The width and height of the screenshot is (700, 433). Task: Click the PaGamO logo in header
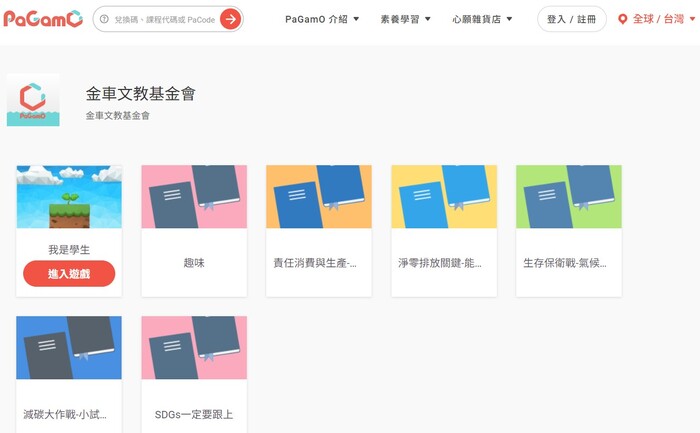43,19
